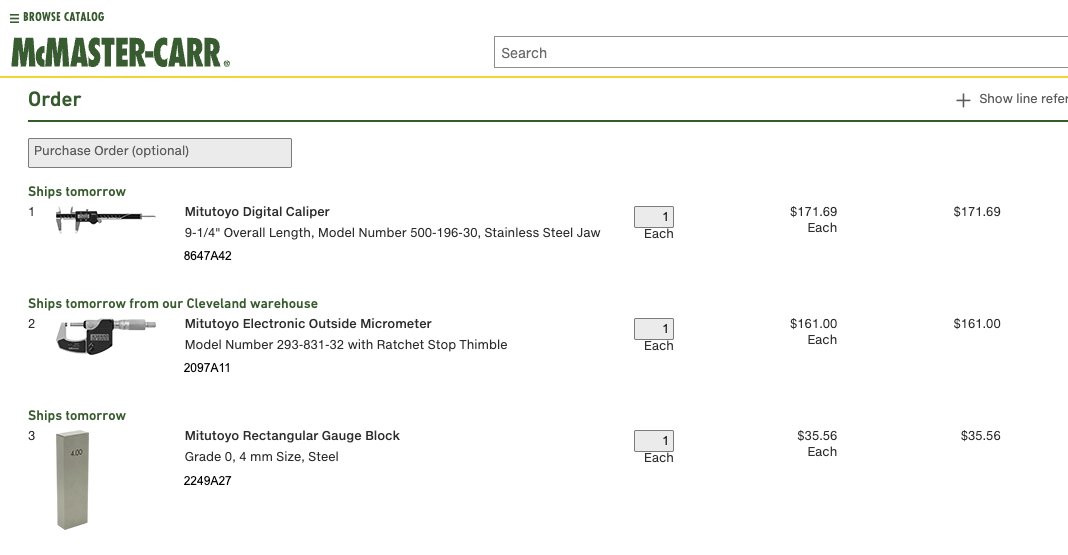
Task: Edit quantity for Digital Caliper
Action: click(653, 217)
